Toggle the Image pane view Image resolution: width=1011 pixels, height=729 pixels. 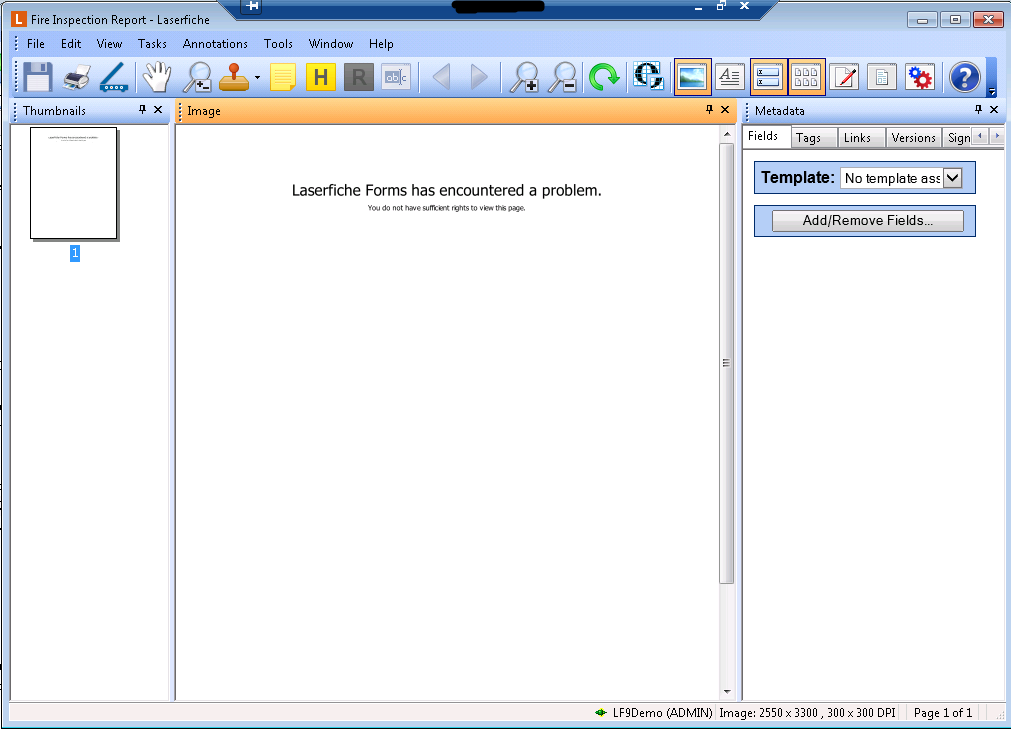click(692, 77)
